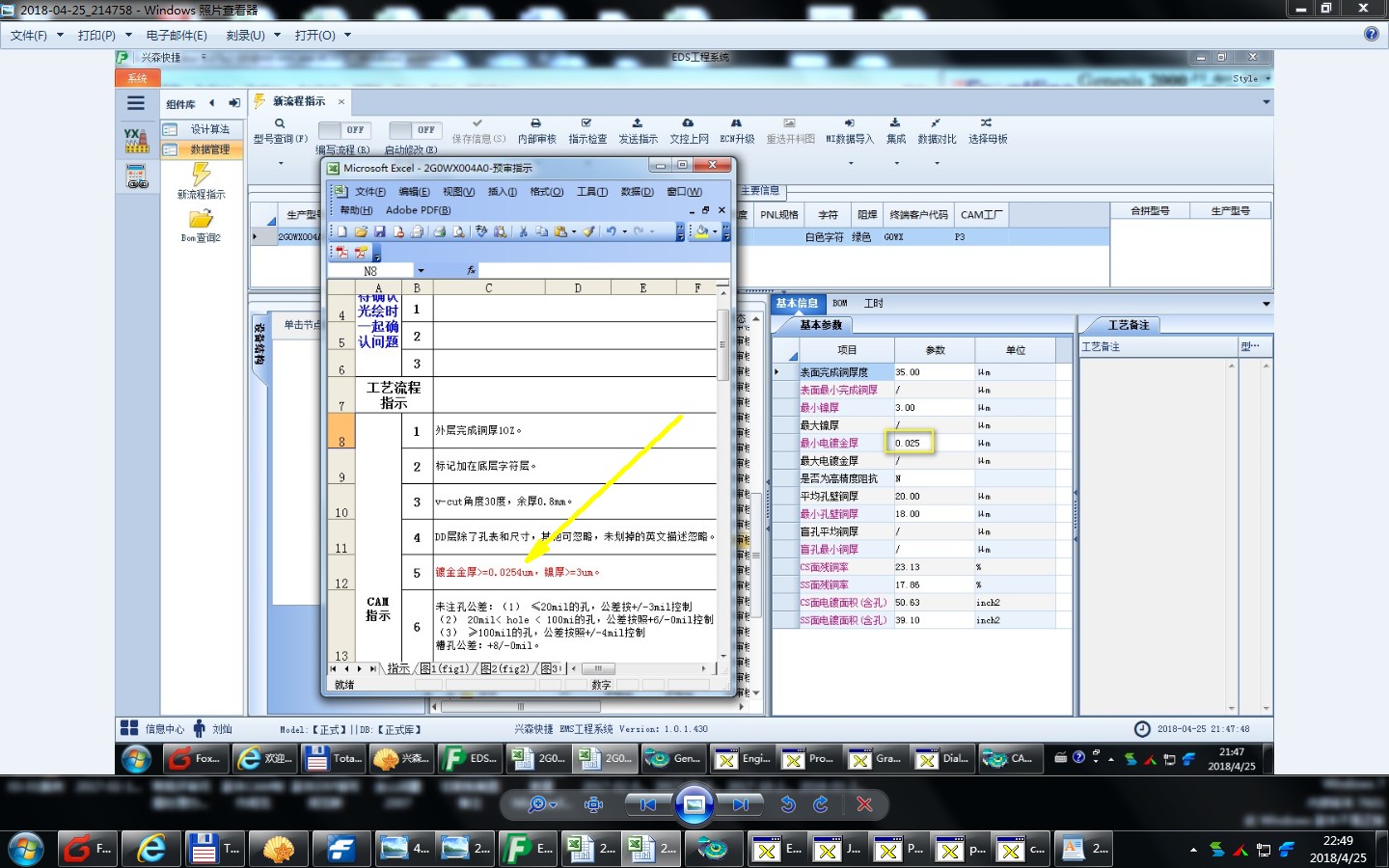Click the Windows Start orb on the taskbar

pos(24,849)
